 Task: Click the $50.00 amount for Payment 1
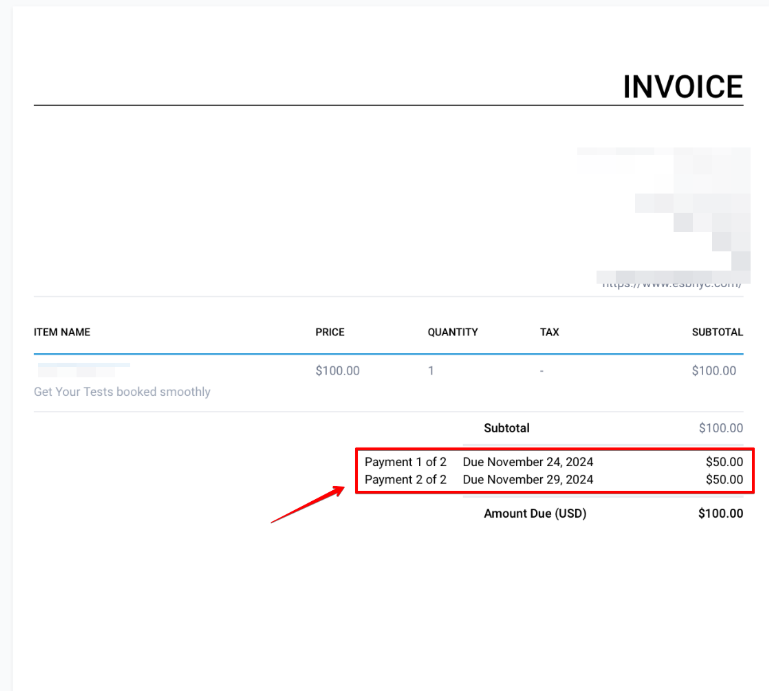pos(724,462)
